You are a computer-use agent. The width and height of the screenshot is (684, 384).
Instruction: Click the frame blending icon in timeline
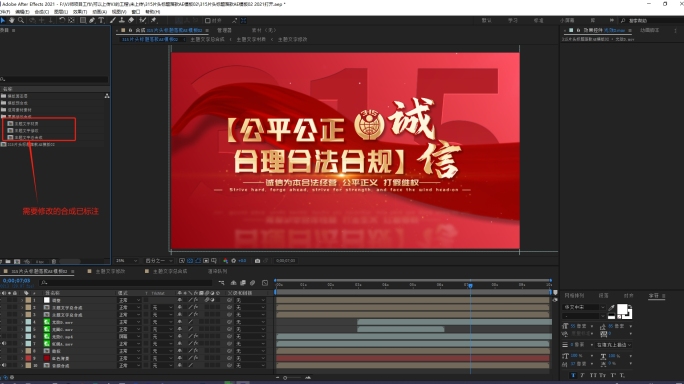243,283
